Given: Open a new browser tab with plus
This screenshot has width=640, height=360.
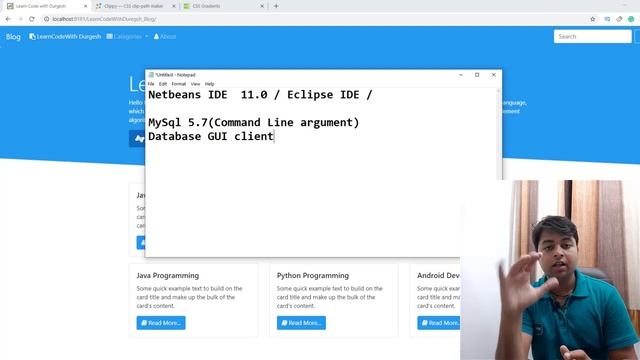Looking at the screenshot, I should pyautogui.click(x=276, y=6).
